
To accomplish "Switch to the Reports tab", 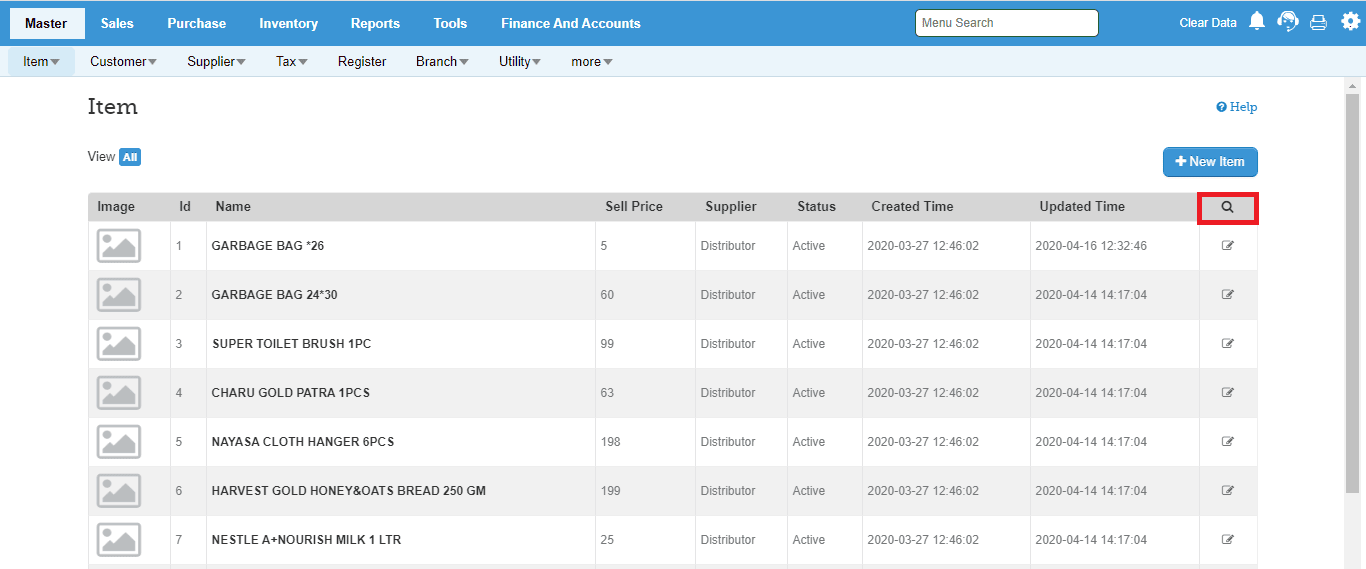I will click(375, 23).
